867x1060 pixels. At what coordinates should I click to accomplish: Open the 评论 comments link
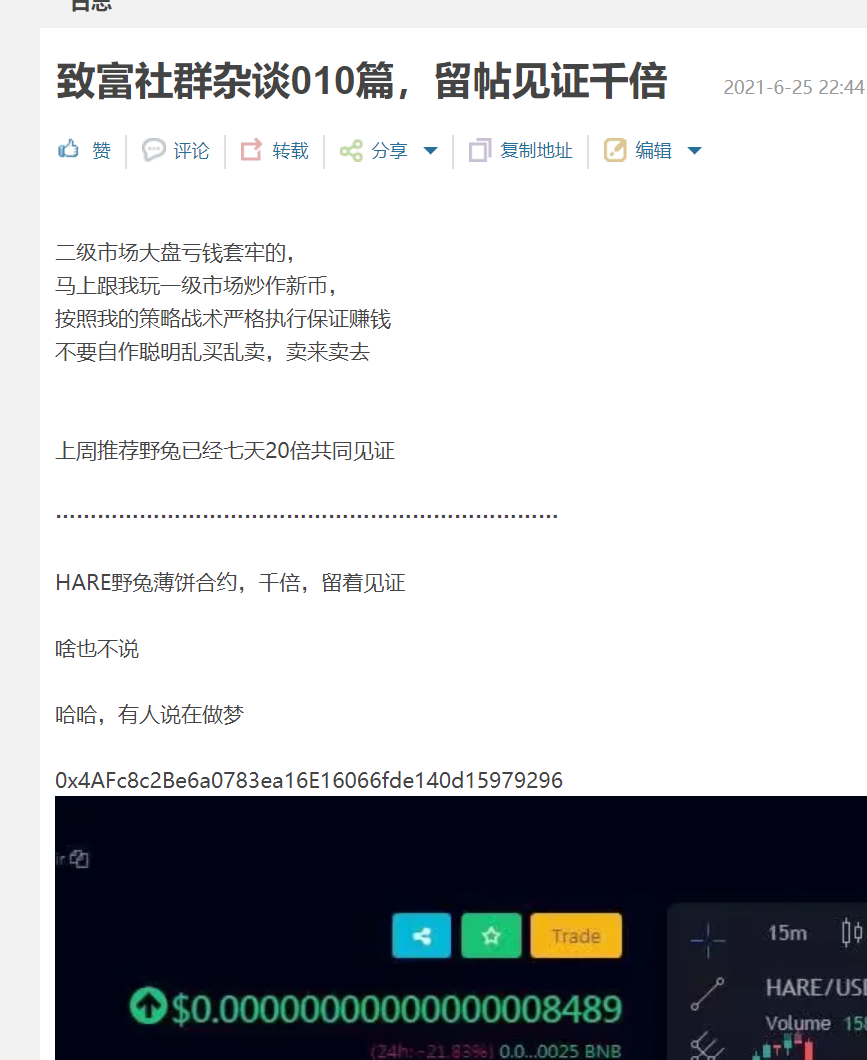[x=191, y=150]
